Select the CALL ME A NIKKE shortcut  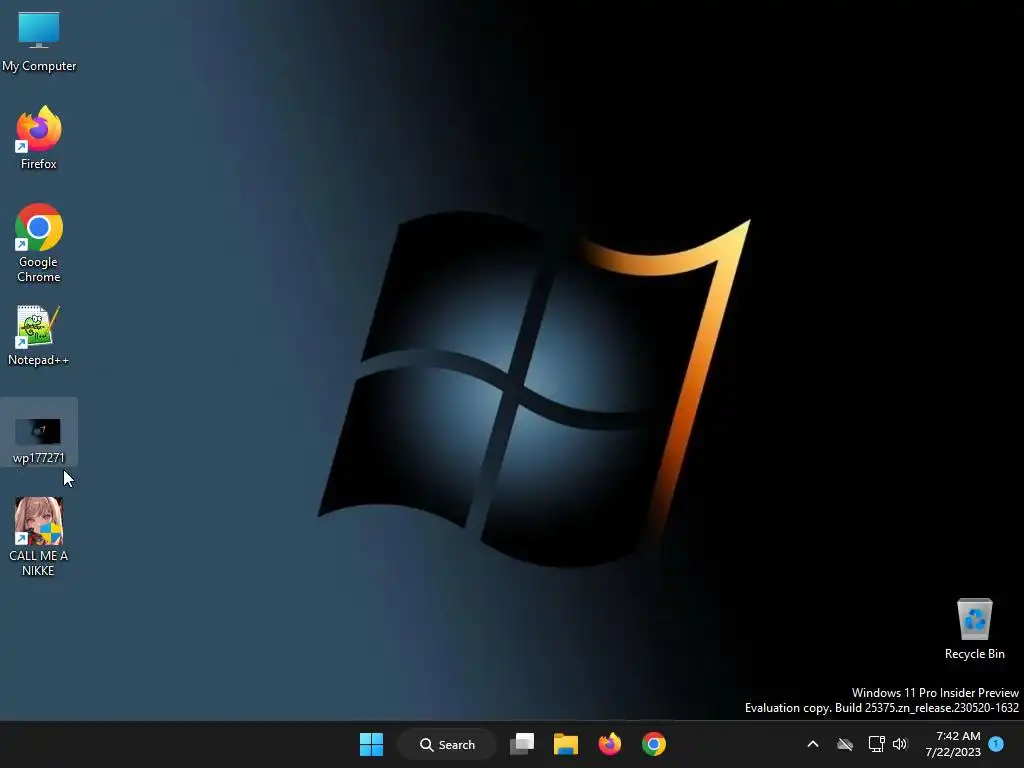(x=39, y=537)
